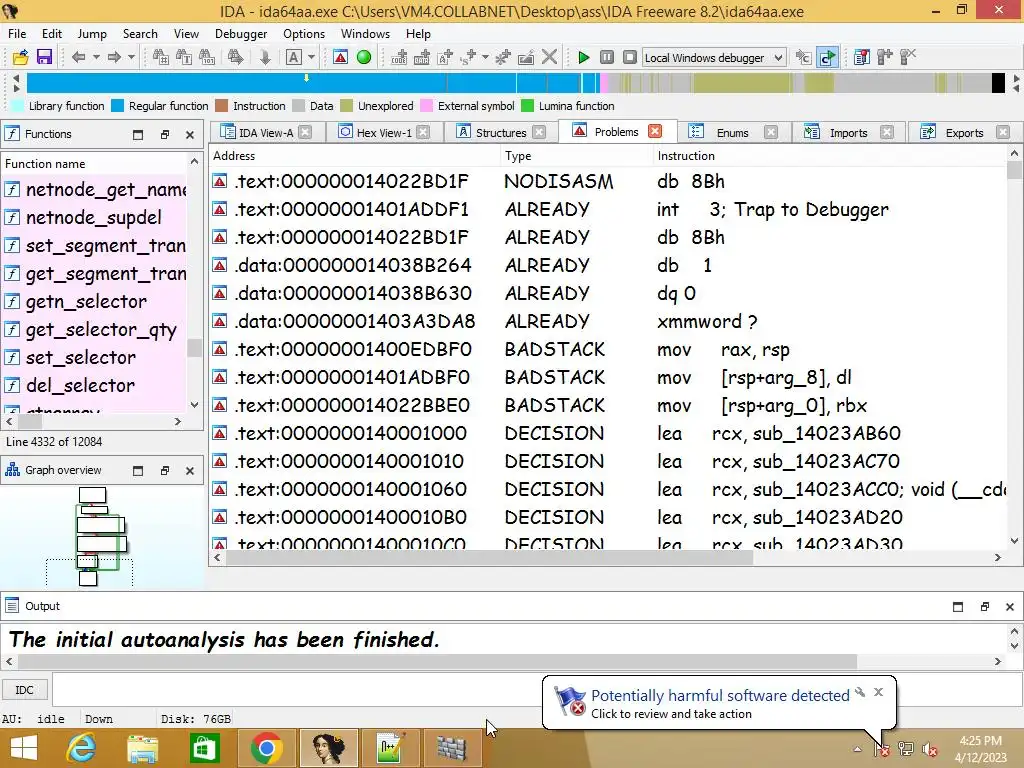
Task: Click the gray X toolbar icon
Action: coord(549,57)
